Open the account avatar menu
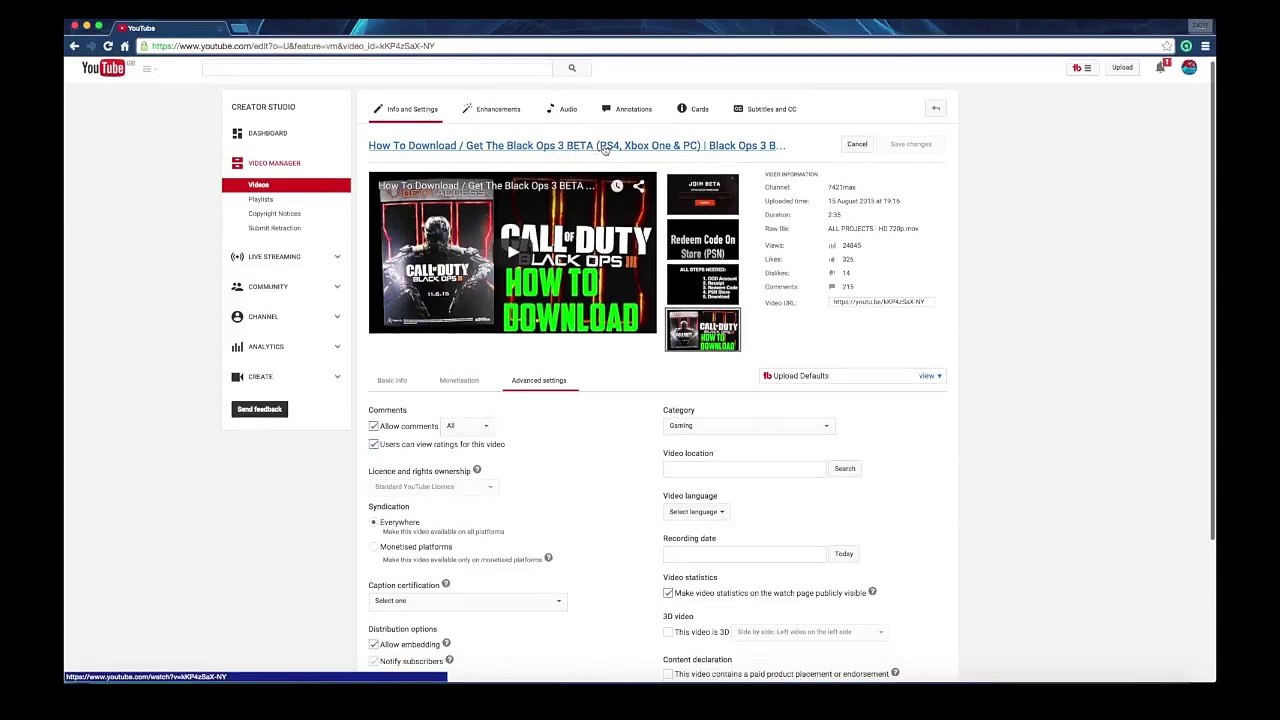This screenshot has height=720, width=1280. click(1189, 67)
